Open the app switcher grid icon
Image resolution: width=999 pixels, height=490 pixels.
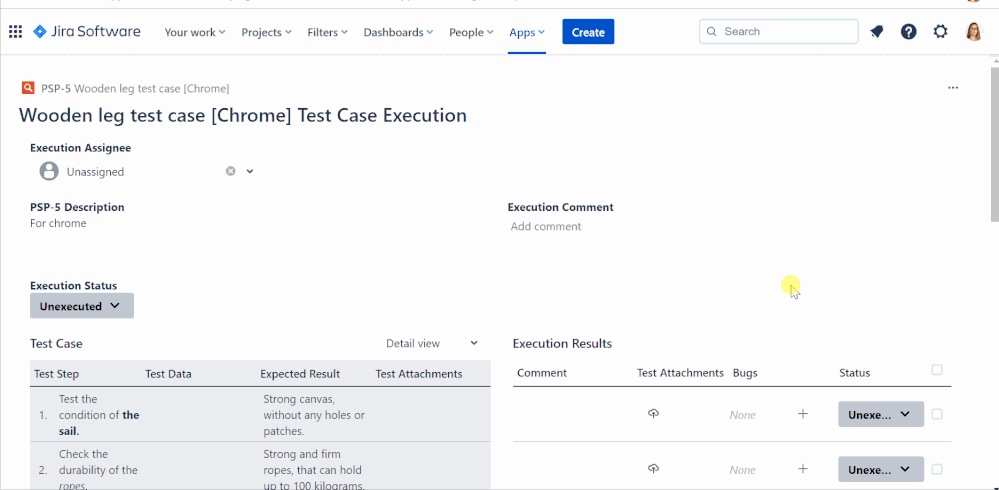point(15,32)
